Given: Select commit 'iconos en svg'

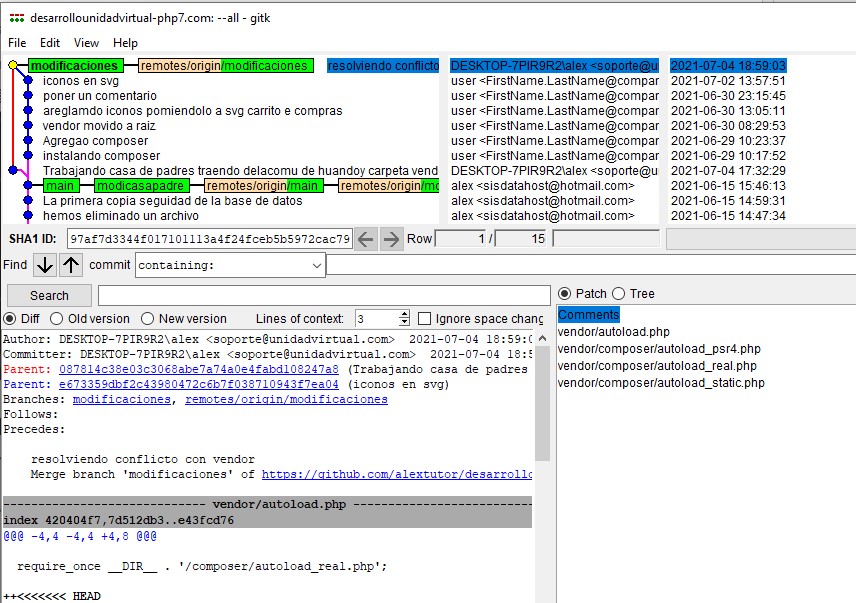Looking at the screenshot, I should tap(81, 81).
